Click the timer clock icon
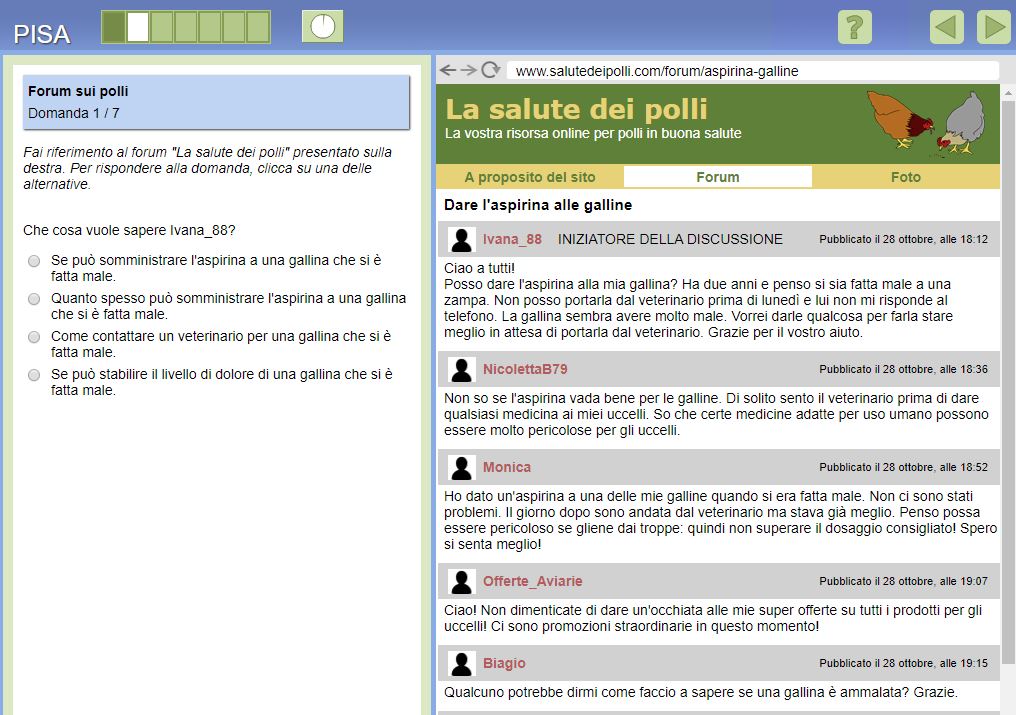This screenshot has width=1016, height=715. tap(322, 27)
